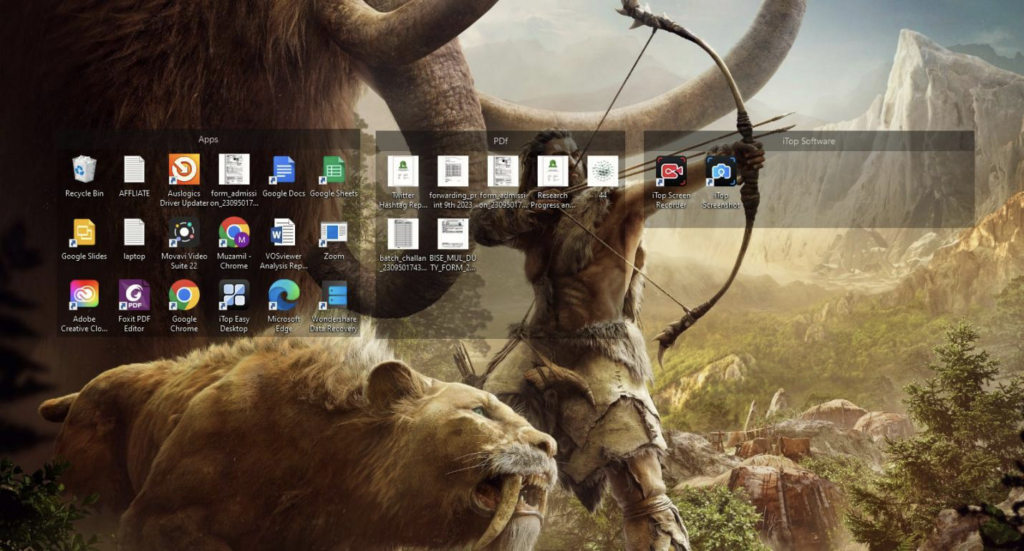The image size is (1024, 551).
Task: Click the iTop Software box title
Action: [x=808, y=141]
